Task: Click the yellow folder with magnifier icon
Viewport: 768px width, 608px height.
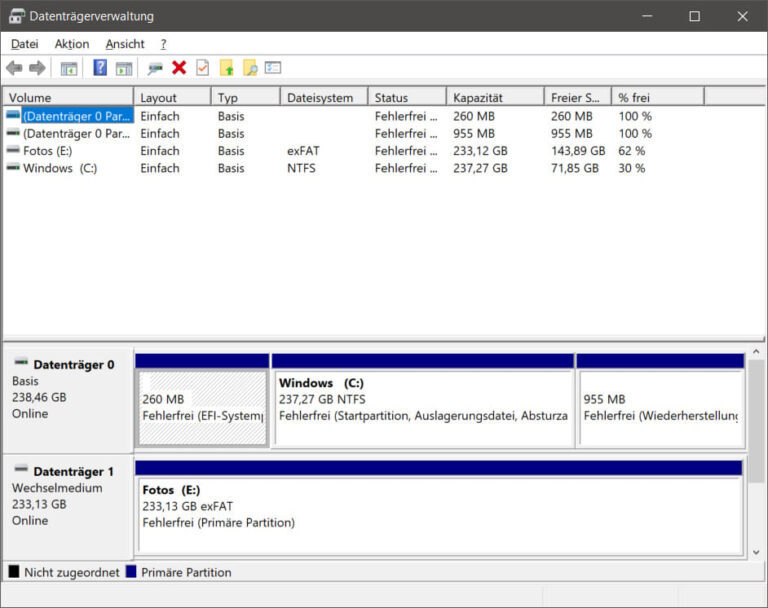Action: coord(250,68)
